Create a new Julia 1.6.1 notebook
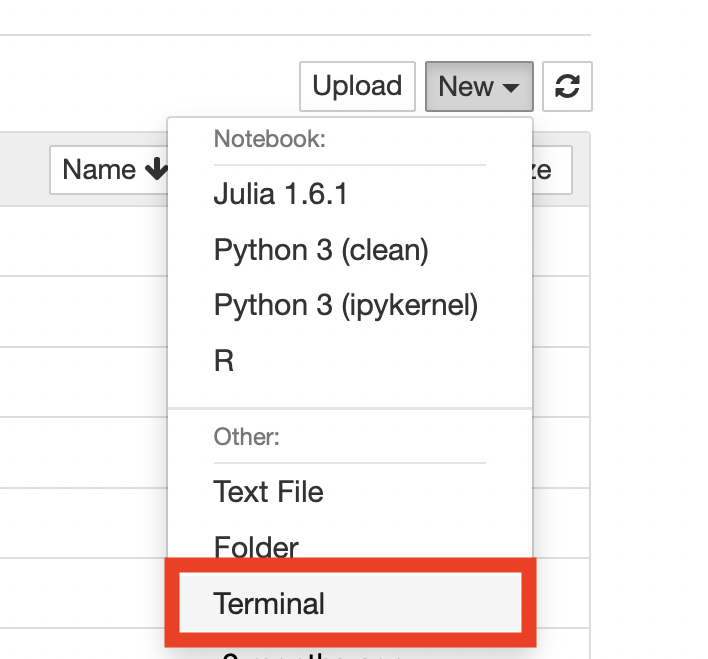The image size is (708, 659). 280,194
